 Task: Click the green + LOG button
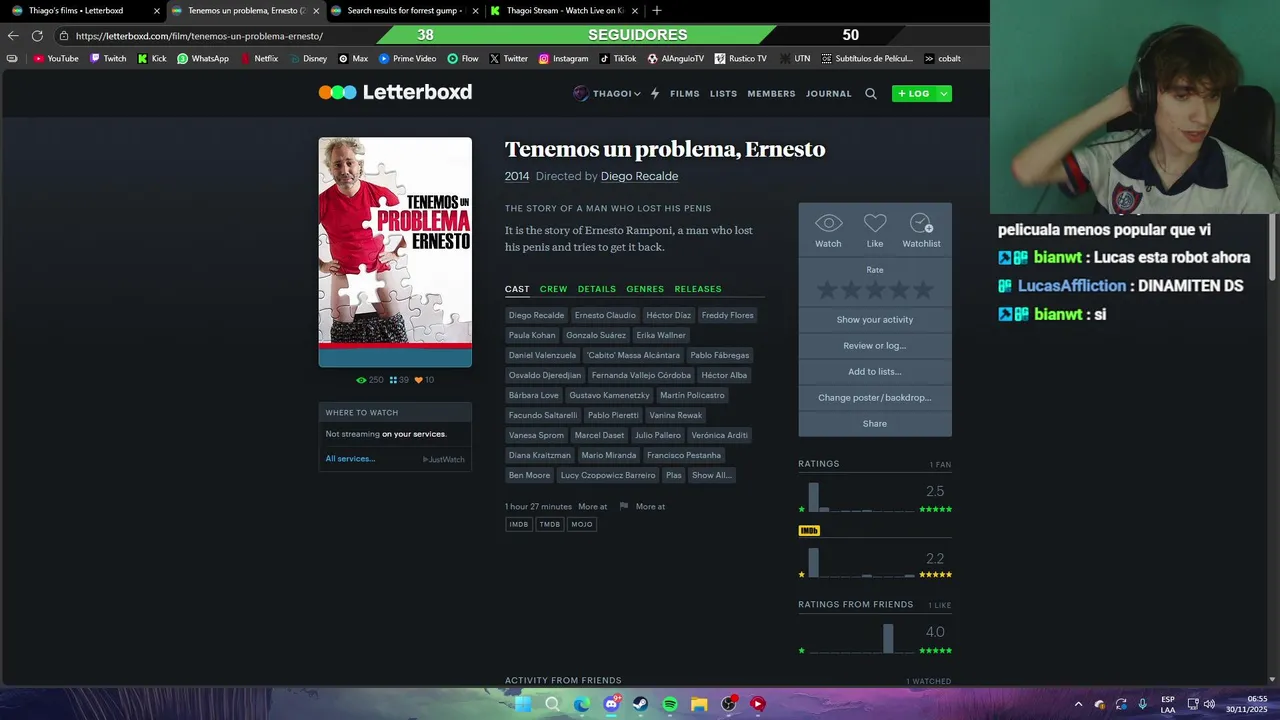coord(914,93)
